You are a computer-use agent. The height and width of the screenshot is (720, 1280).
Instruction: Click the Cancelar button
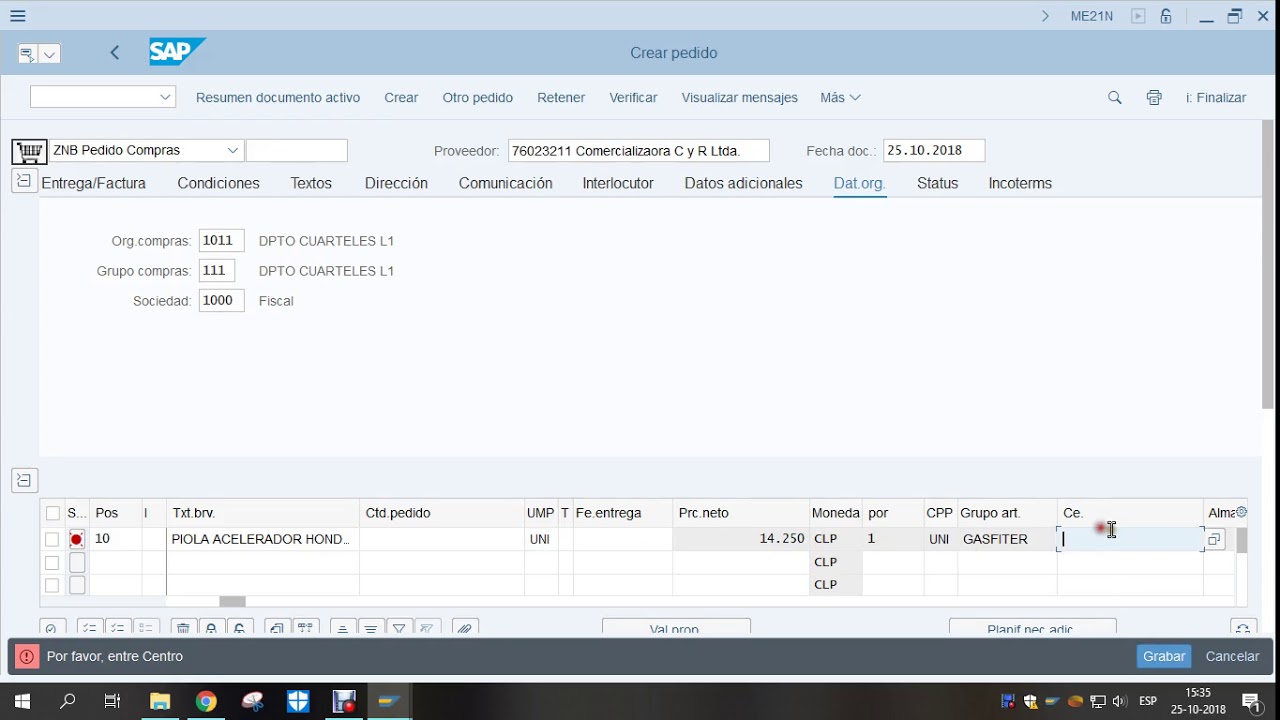[x=1232, y=656]
